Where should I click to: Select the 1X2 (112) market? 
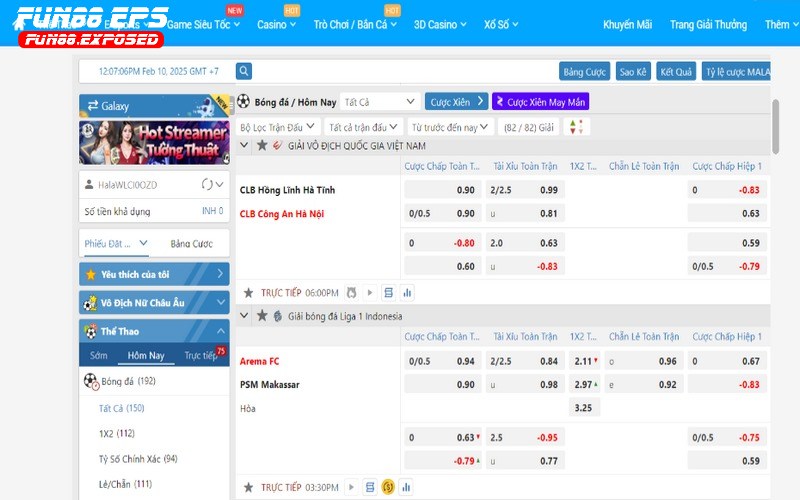click(117, 433)
